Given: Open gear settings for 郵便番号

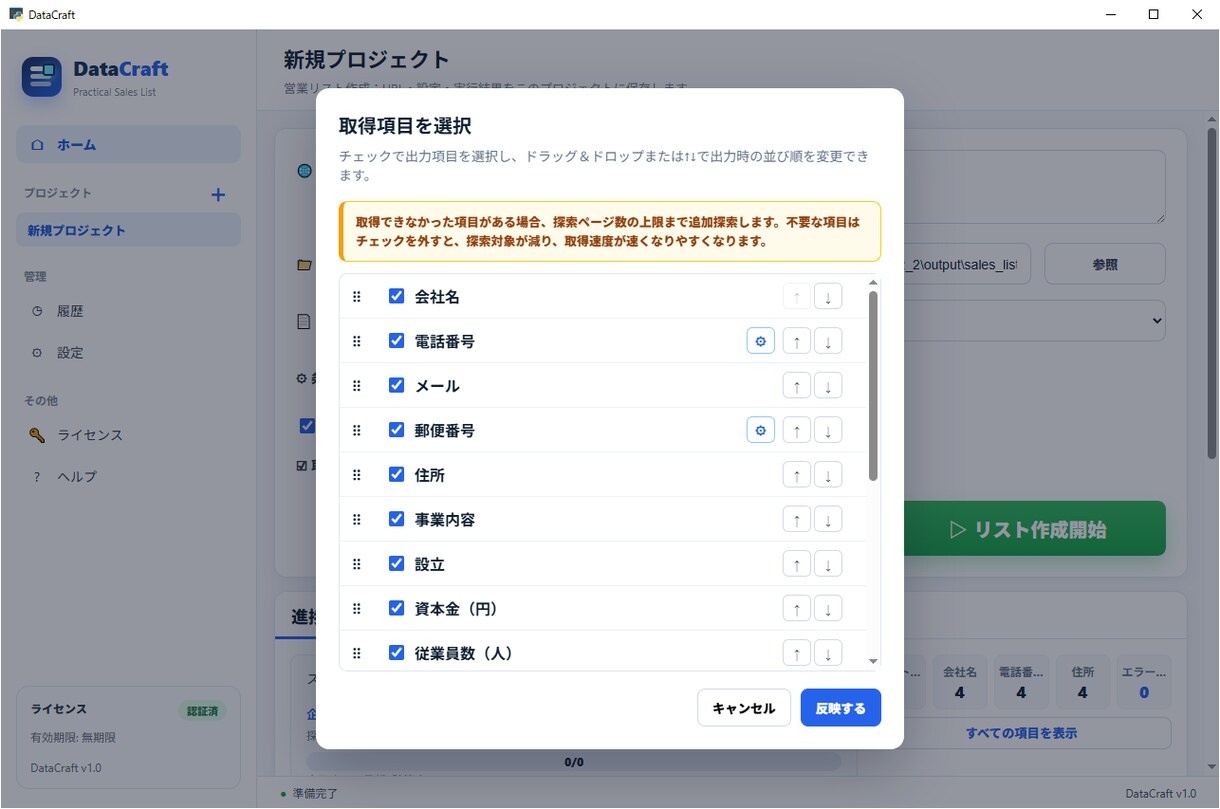Looking at the screenshot, I should [761, 430].
